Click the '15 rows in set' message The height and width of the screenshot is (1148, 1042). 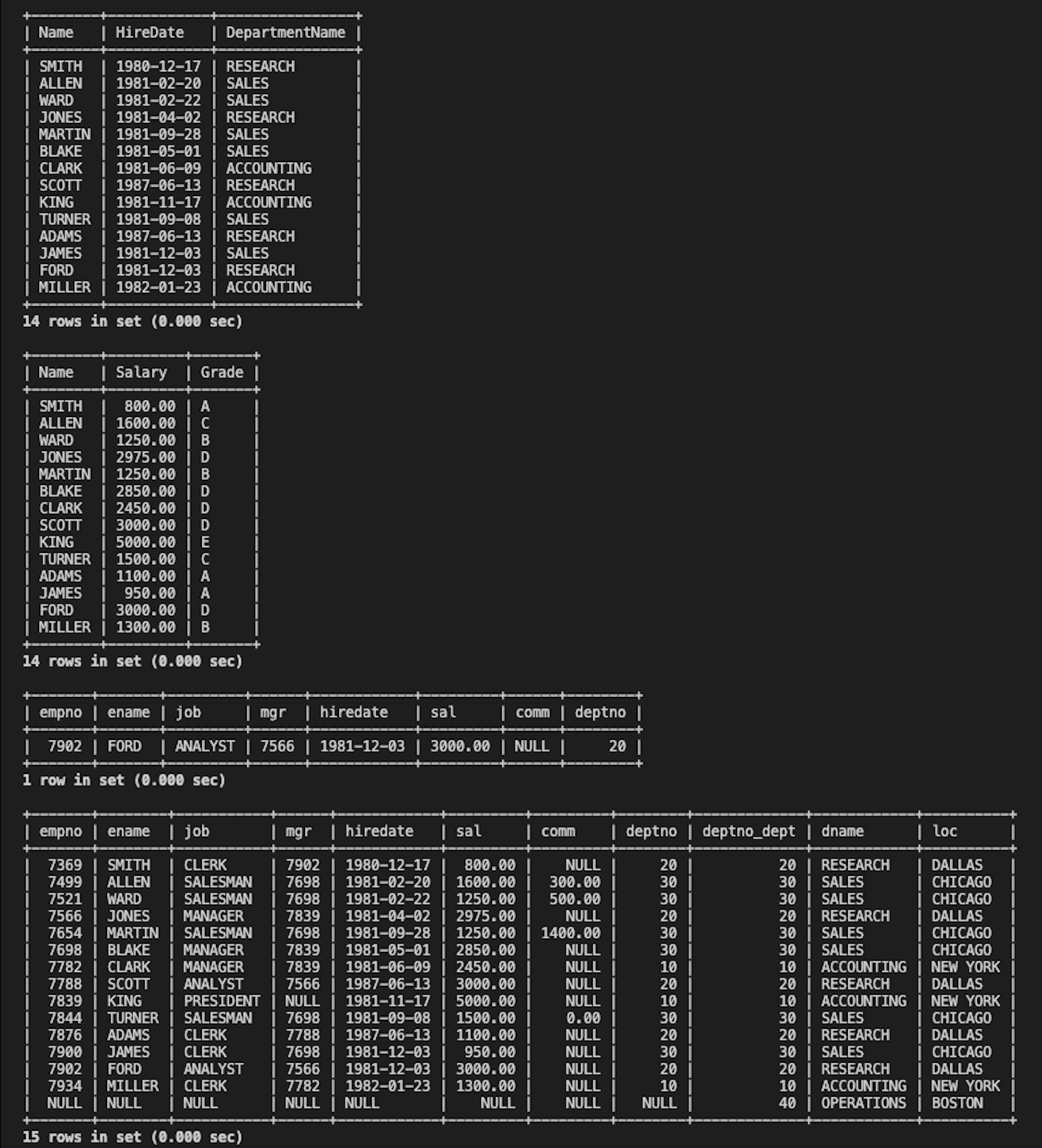pyautogui.click(x=133, y=1137)
